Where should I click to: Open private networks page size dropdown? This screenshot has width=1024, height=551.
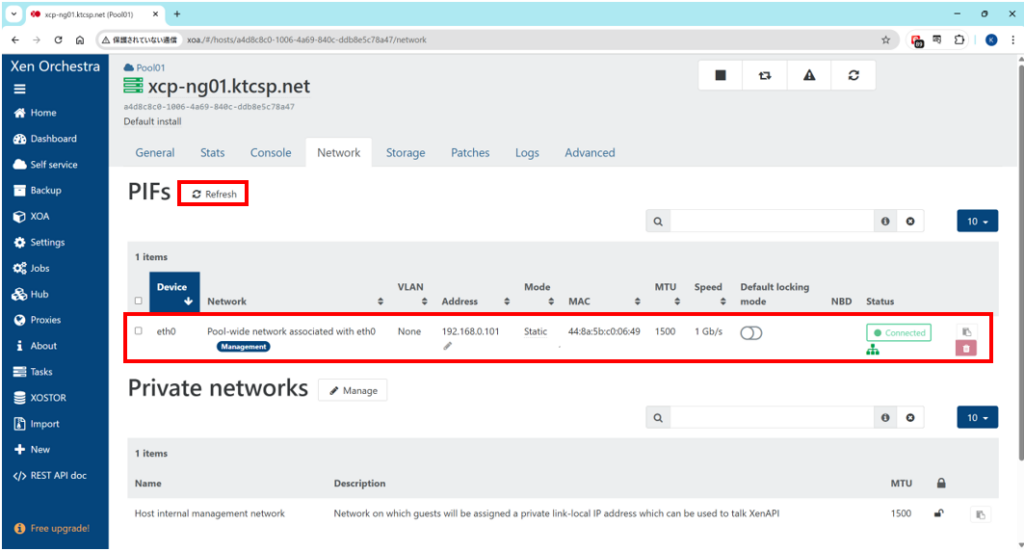(977, 418)
